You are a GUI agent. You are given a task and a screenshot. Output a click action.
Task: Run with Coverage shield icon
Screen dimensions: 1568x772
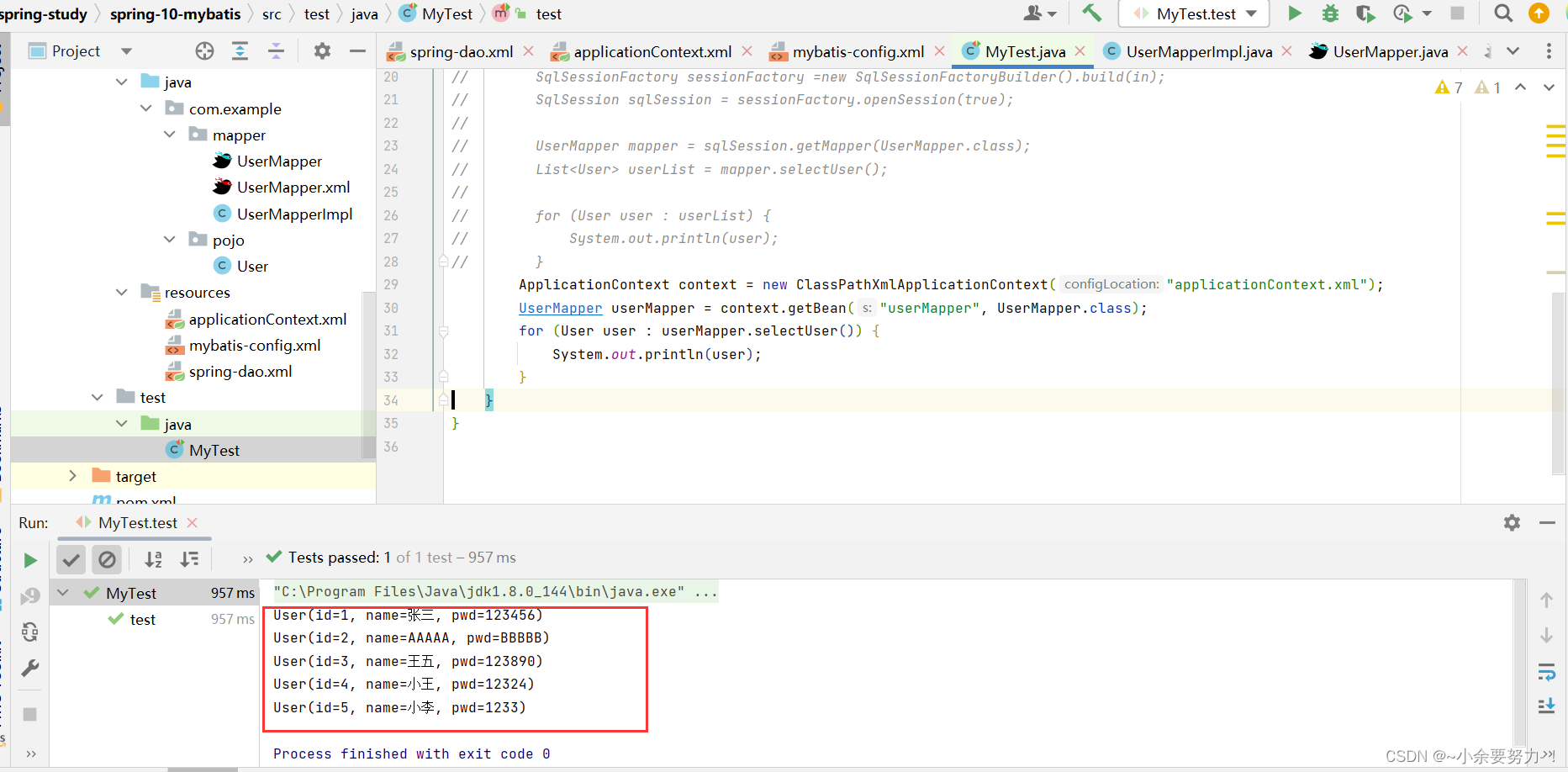[x=1365, y=13]
